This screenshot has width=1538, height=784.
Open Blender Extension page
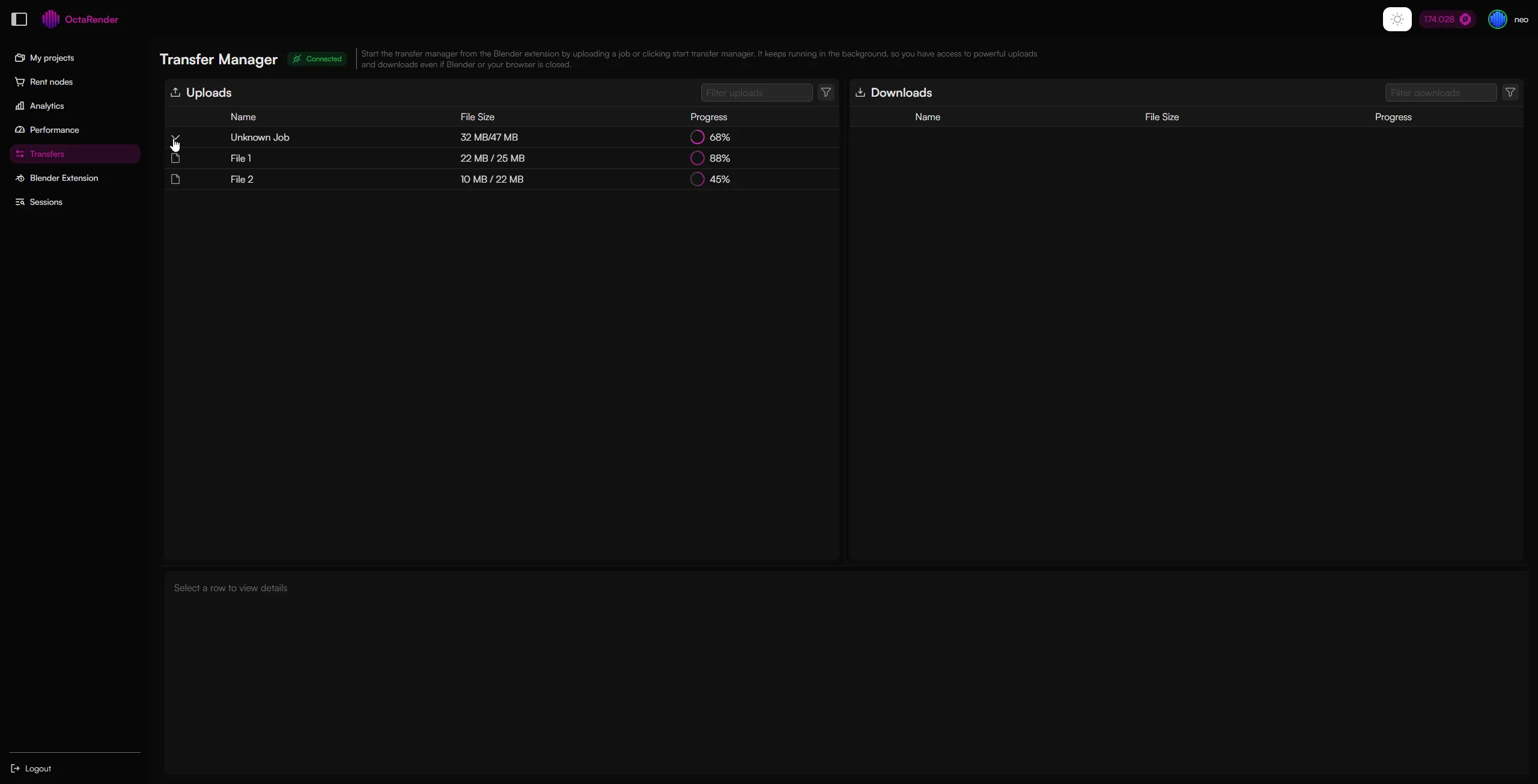[x=75, y=178]
